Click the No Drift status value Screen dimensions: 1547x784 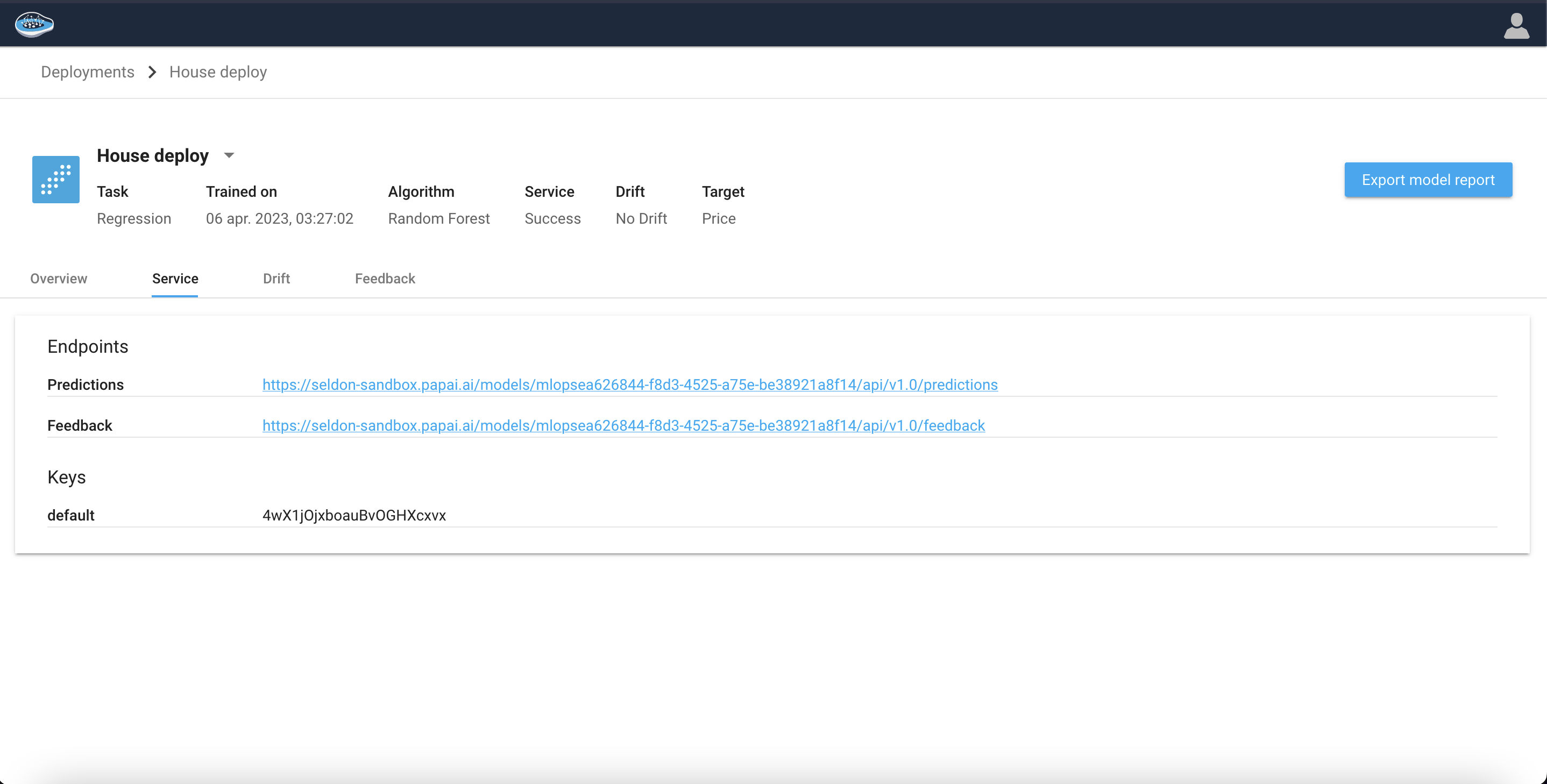641,218
